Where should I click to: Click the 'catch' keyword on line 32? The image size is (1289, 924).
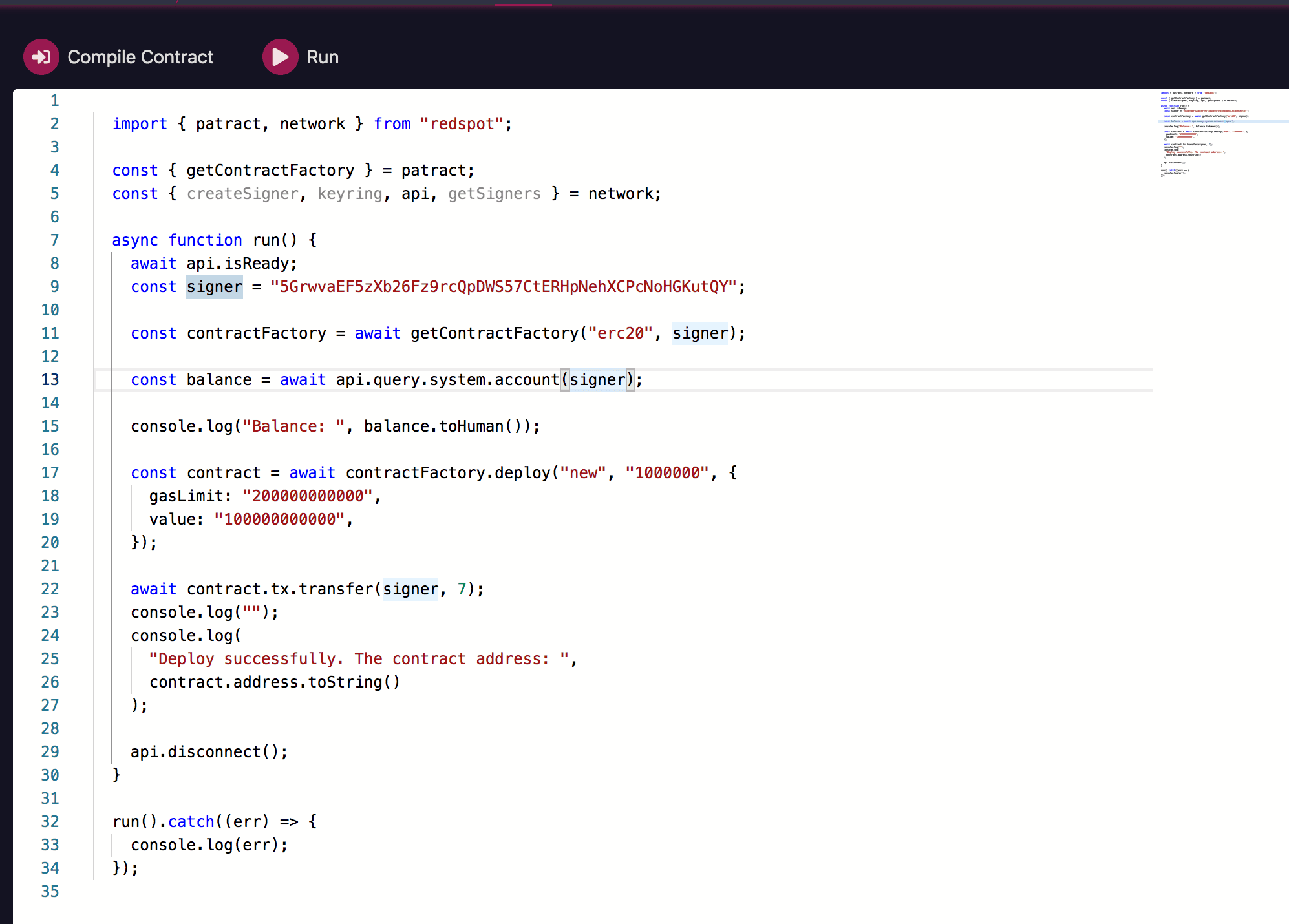click(191, 822)
